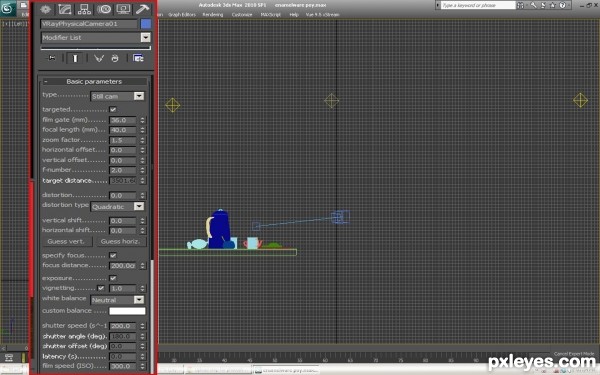Click the custom balance white color swatch
Viewport: 600px width, 375px height.
pyautogui.click(x=127, y=311)
